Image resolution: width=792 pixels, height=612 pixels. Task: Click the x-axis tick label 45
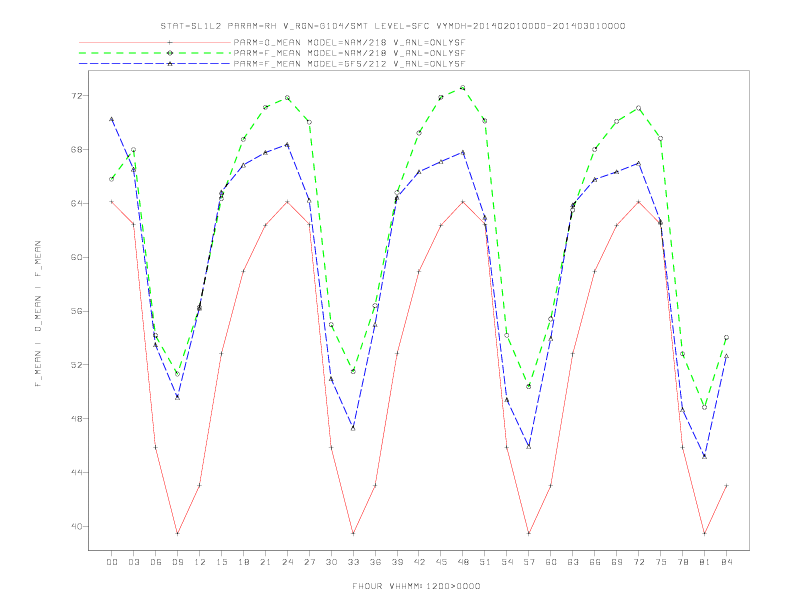tap(441, 562)
